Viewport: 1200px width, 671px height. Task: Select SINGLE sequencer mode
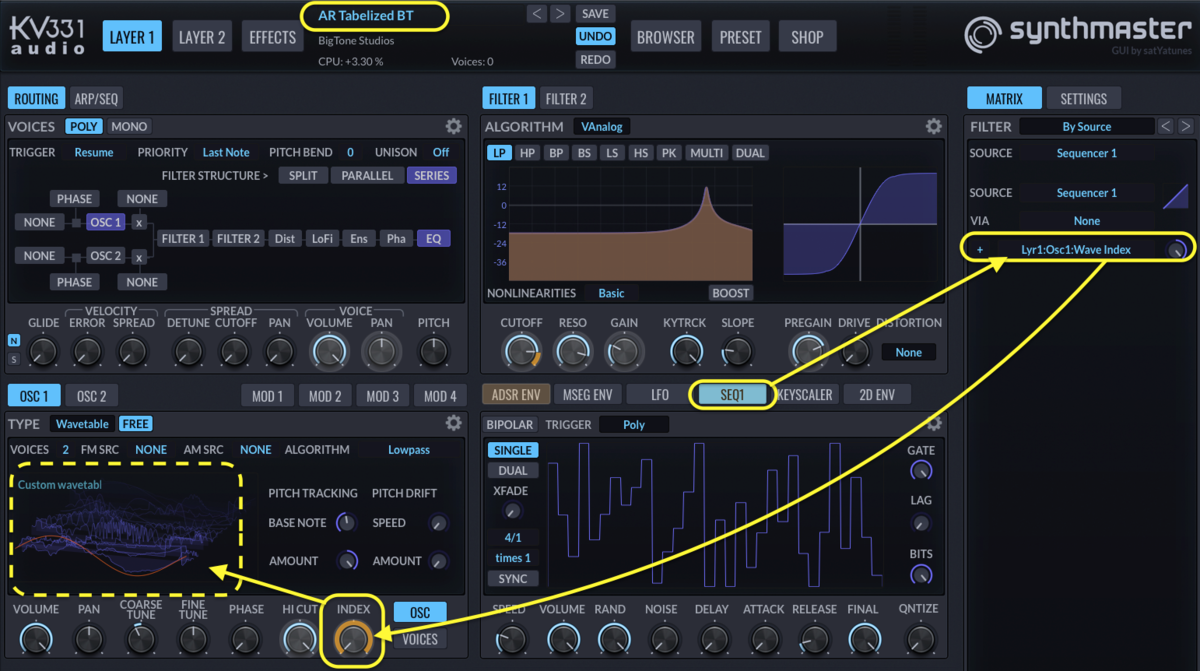click(513, 450)
